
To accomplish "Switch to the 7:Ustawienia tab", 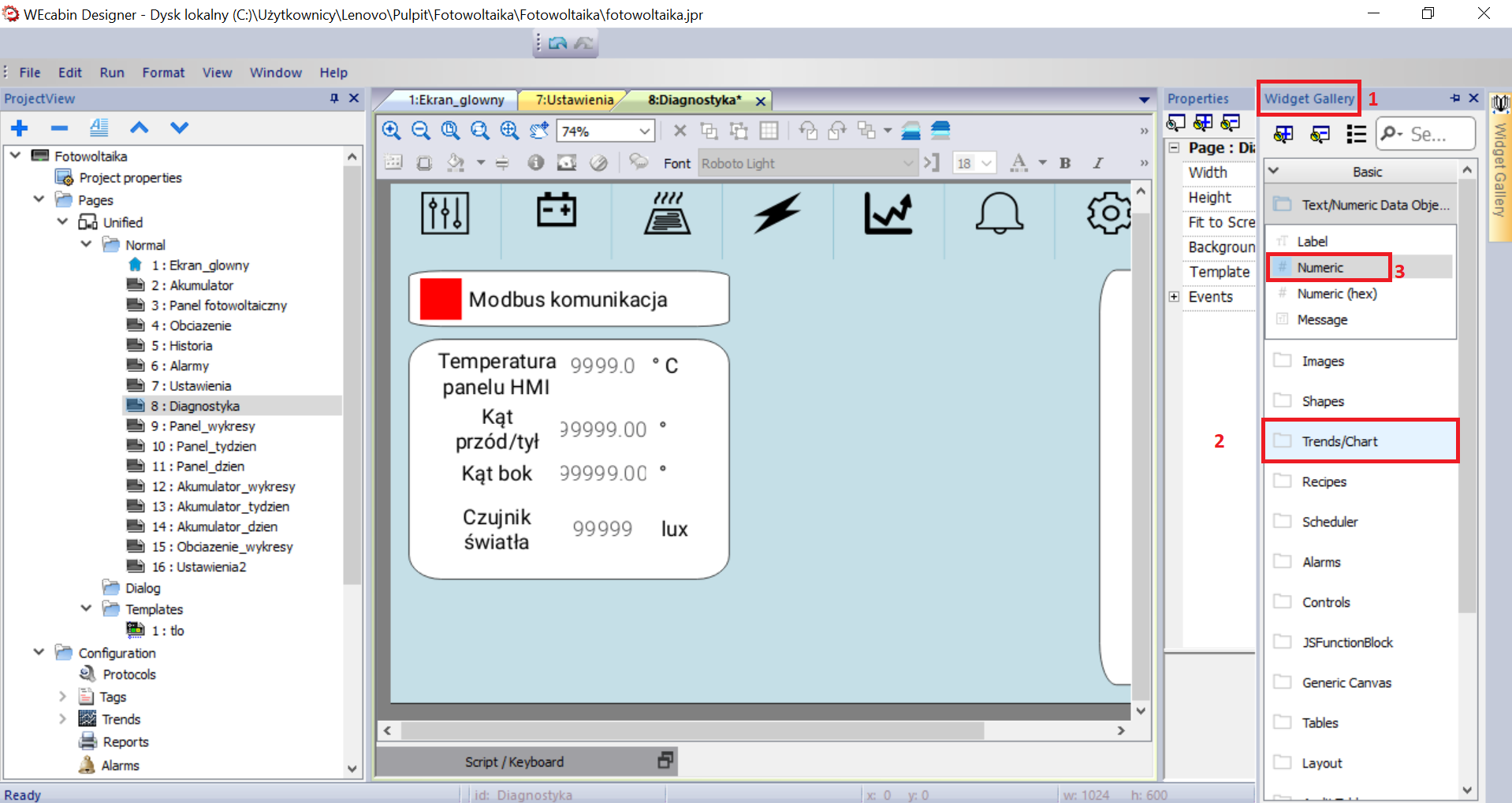I will tap(574, 100).
